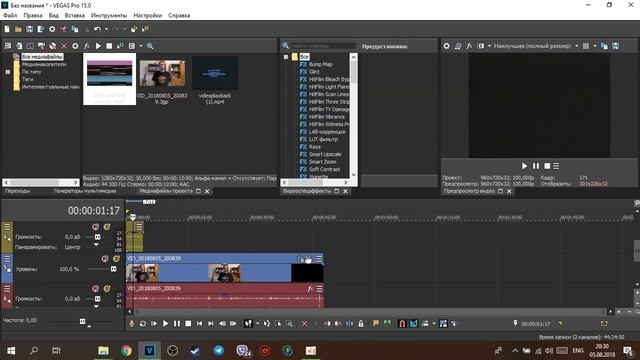Open the Справка menu
Screen dimensions: 640x360
pos(179,15)
